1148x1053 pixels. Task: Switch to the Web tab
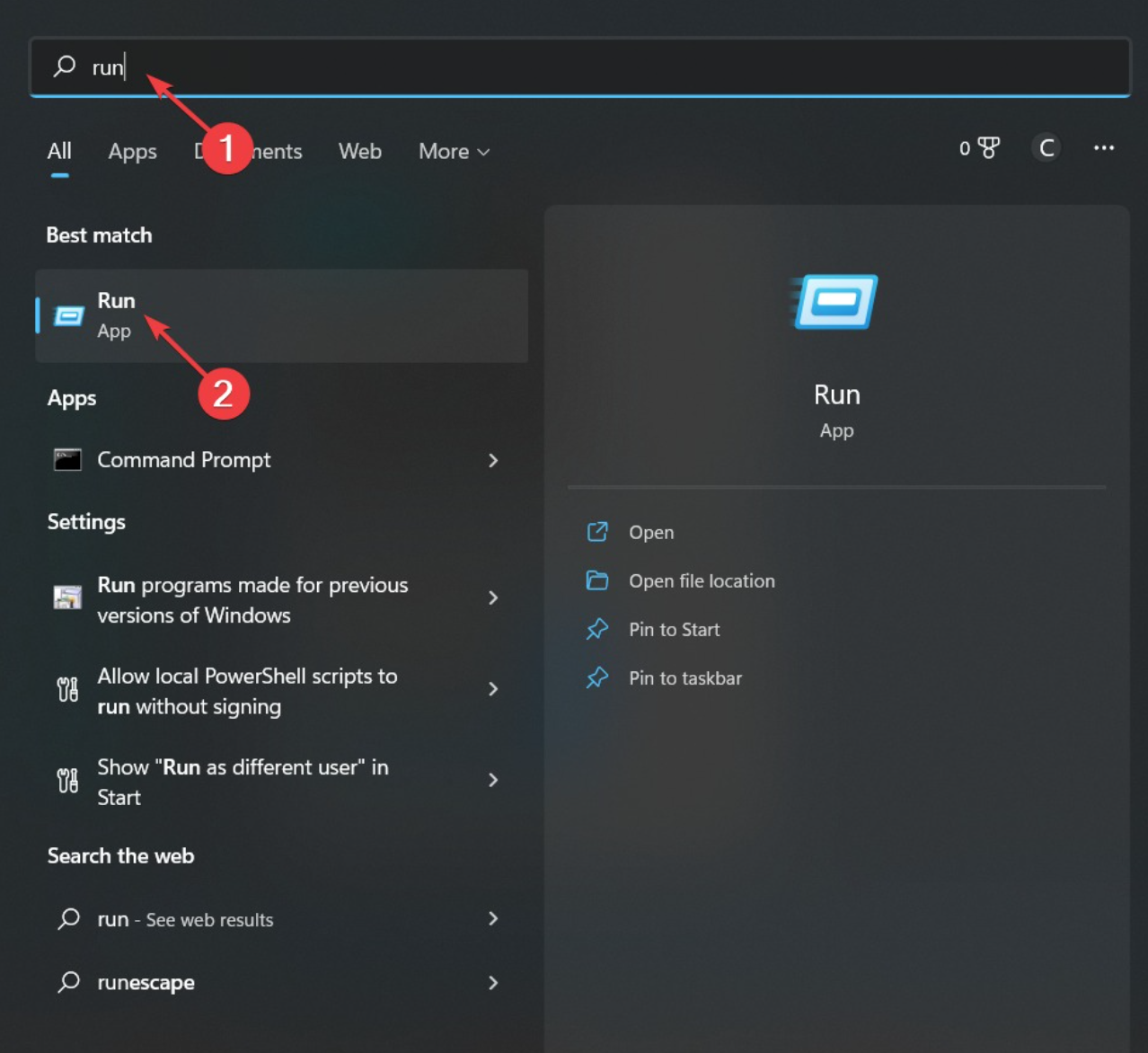point(360,151)
